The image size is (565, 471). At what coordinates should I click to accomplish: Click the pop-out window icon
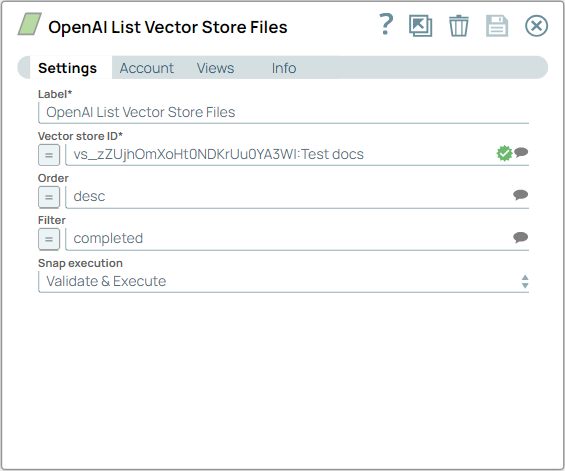coord(421,26)
